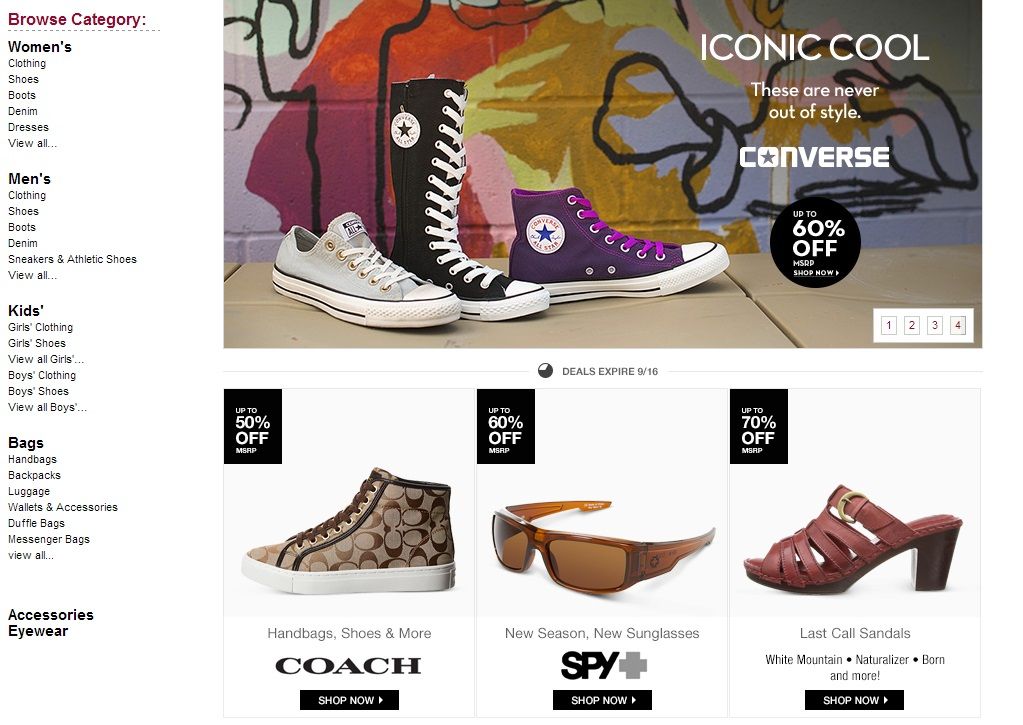Screen dimensions: 1023x725
Task: Expand Women's category with View all
Action: (x=33, y=144)
